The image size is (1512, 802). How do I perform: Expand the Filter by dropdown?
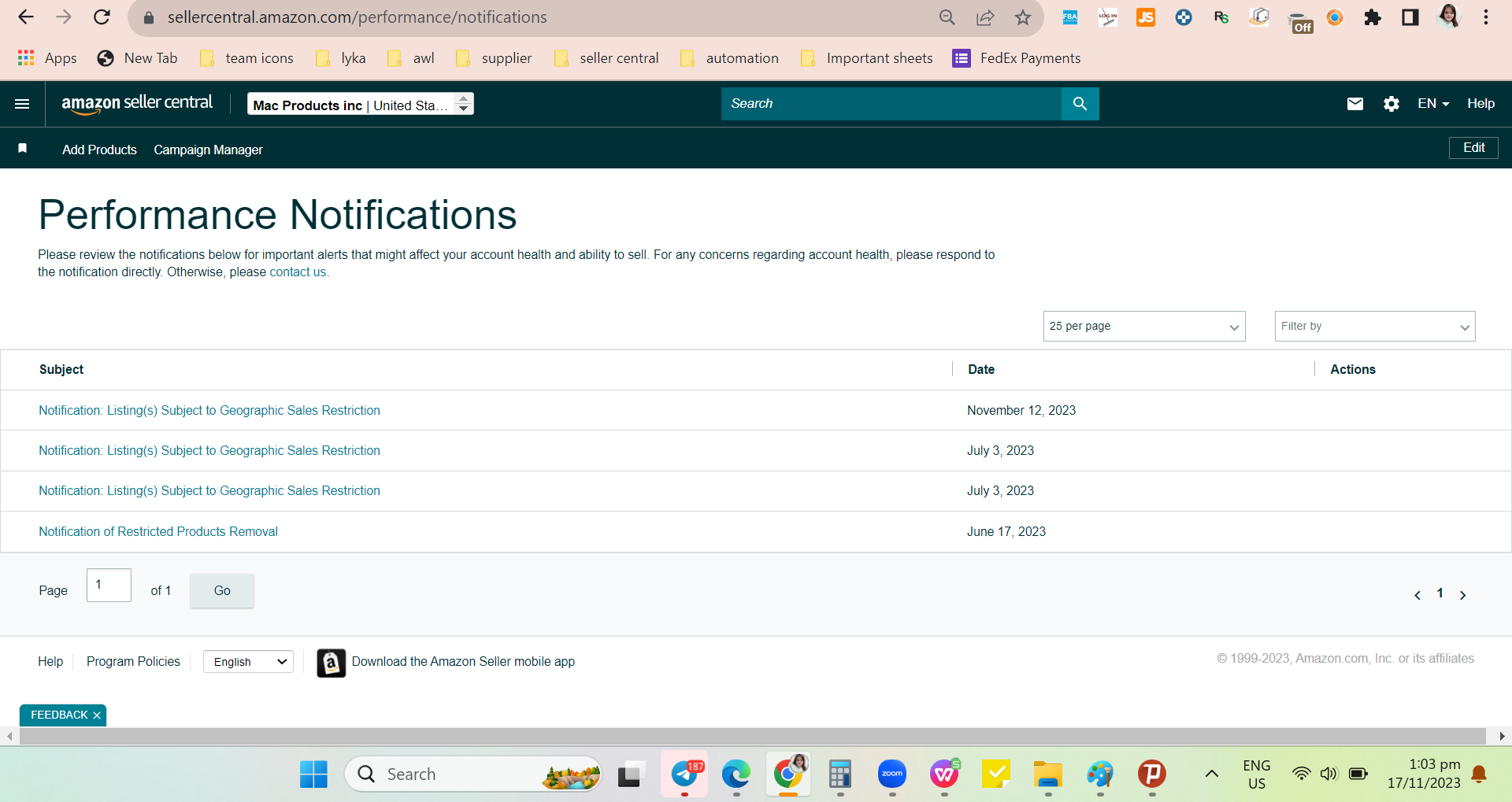click(x=1375, y=327)
